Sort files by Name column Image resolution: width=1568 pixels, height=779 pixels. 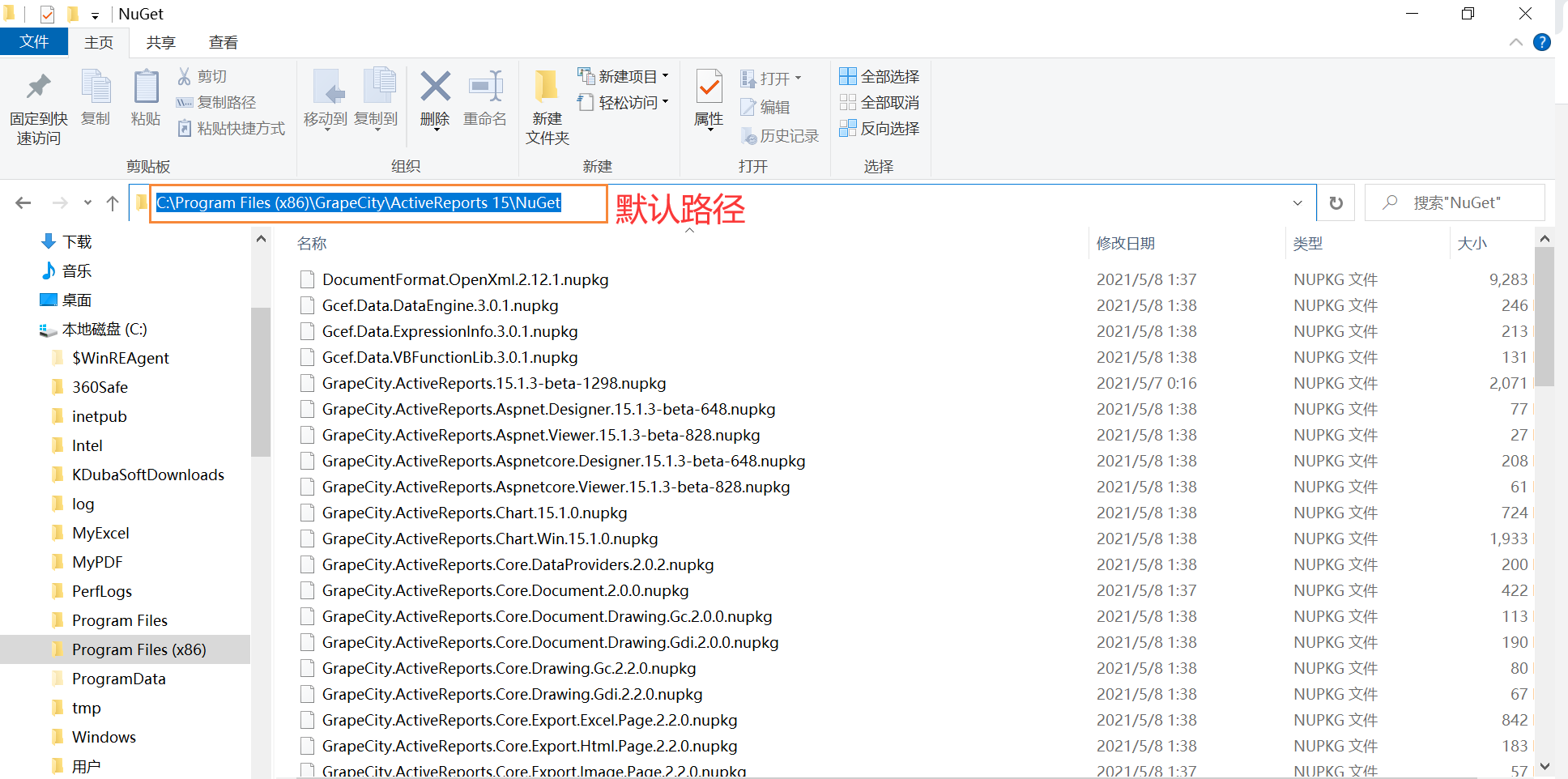coord(312,243)
